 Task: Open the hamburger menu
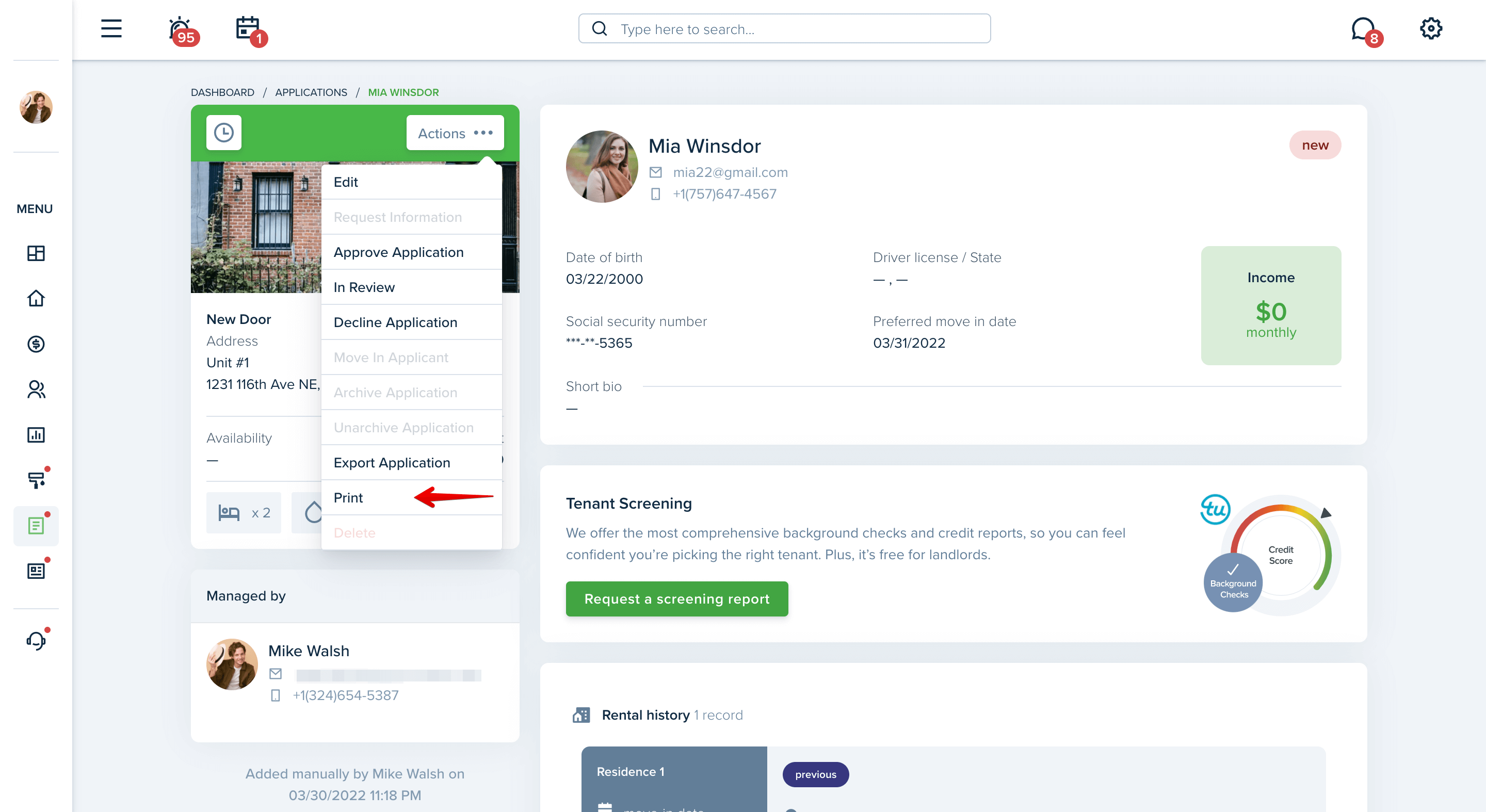(x=111, y=28)
